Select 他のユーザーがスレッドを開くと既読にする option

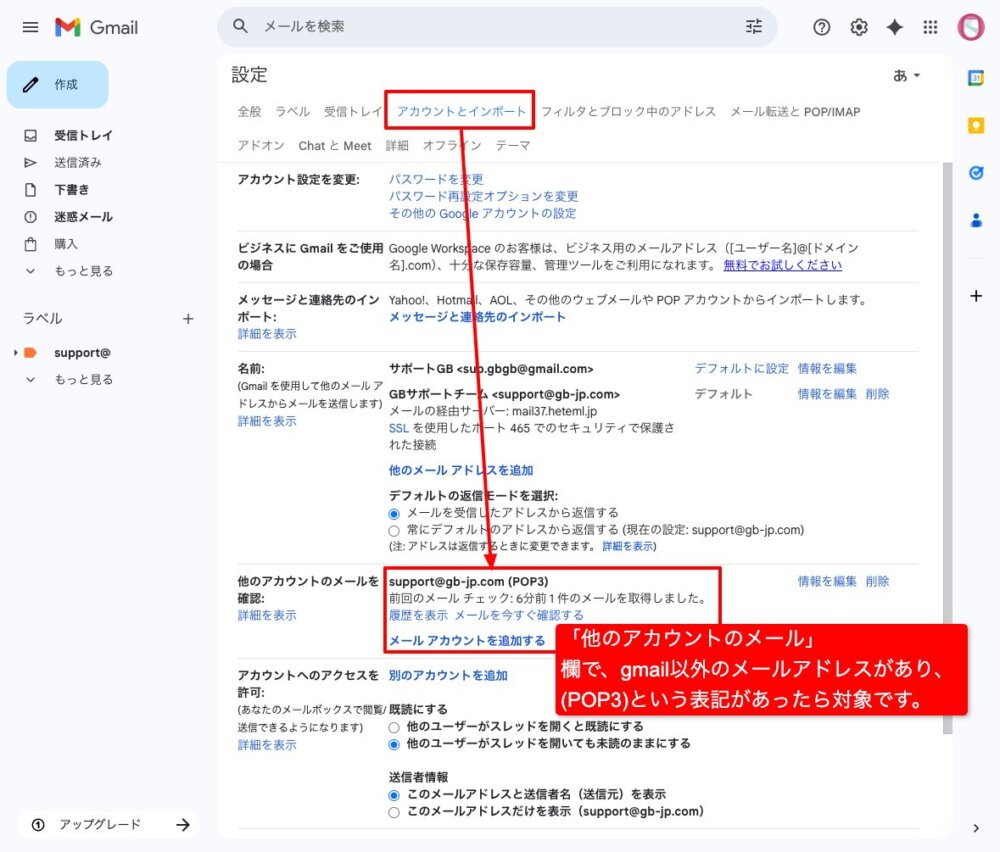(395, 727)
